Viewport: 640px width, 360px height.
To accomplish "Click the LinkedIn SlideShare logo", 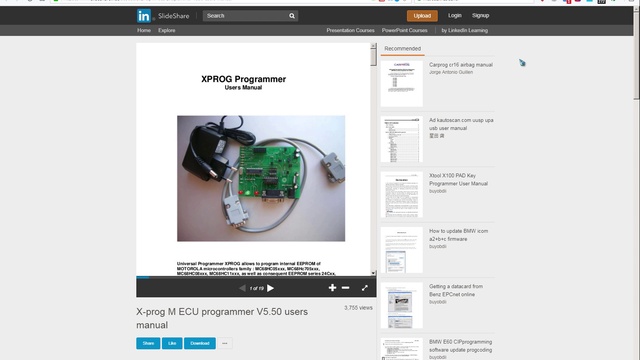I will [x=163, y=16].
